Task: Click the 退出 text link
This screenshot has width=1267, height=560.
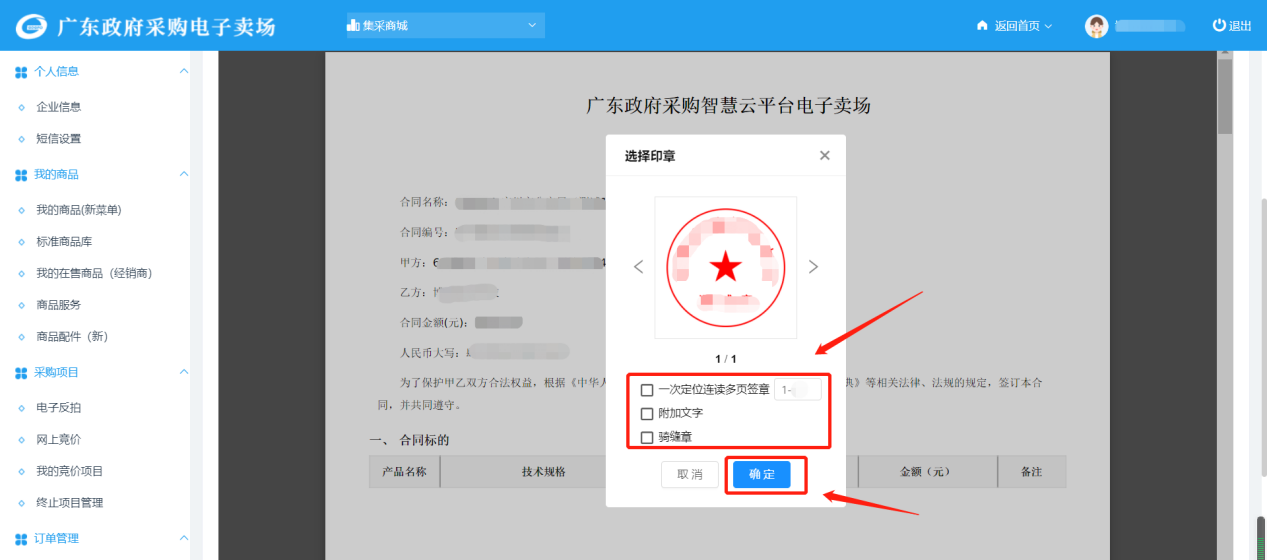Action: (x=1240, y=26)
